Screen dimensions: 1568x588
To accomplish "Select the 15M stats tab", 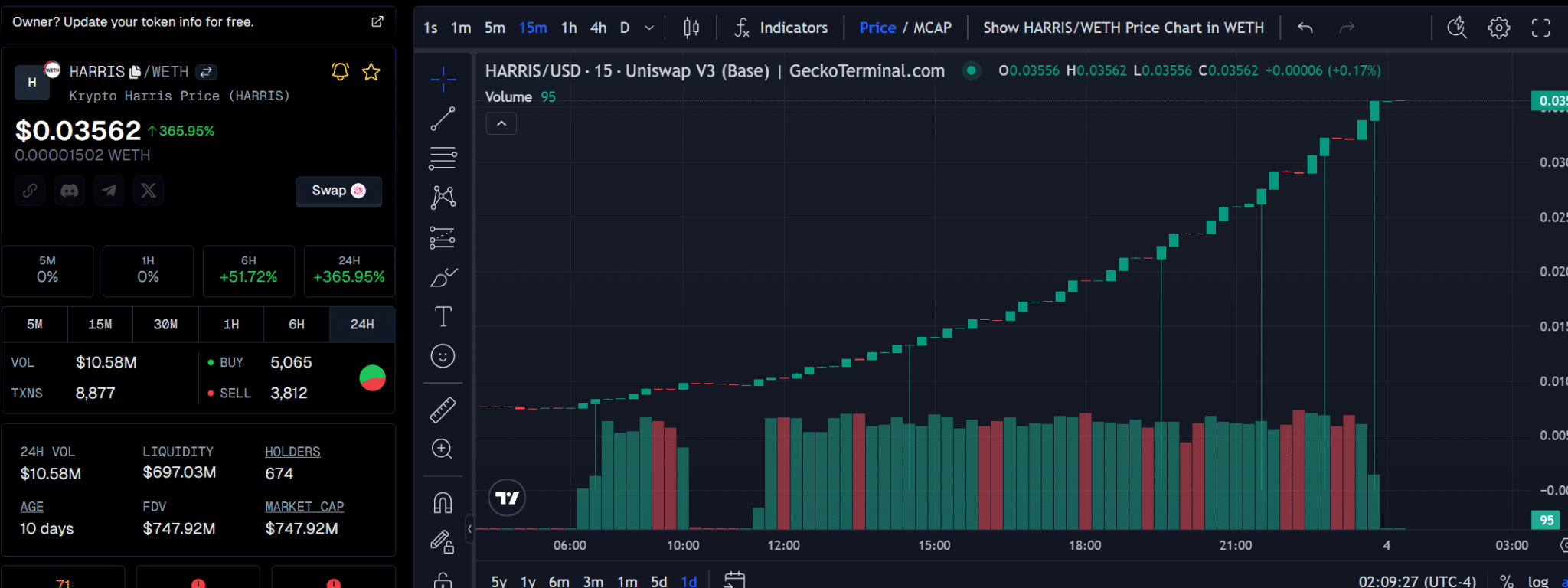I will 100,325.
